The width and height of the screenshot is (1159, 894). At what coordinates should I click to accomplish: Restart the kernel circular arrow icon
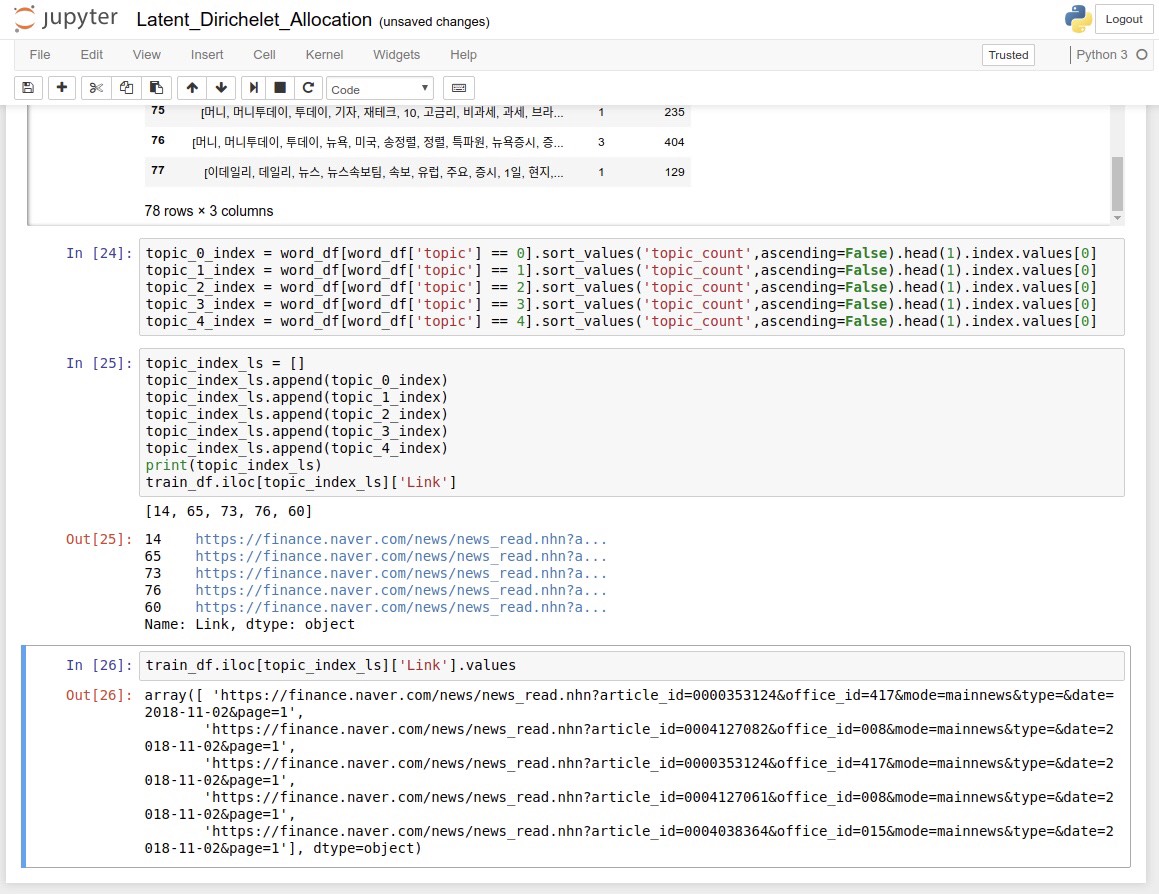[308, 88]
